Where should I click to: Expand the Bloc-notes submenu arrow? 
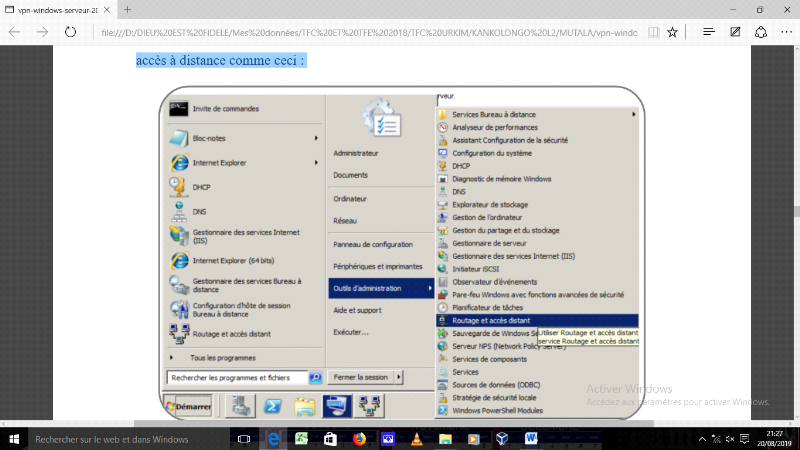[316, 138]
